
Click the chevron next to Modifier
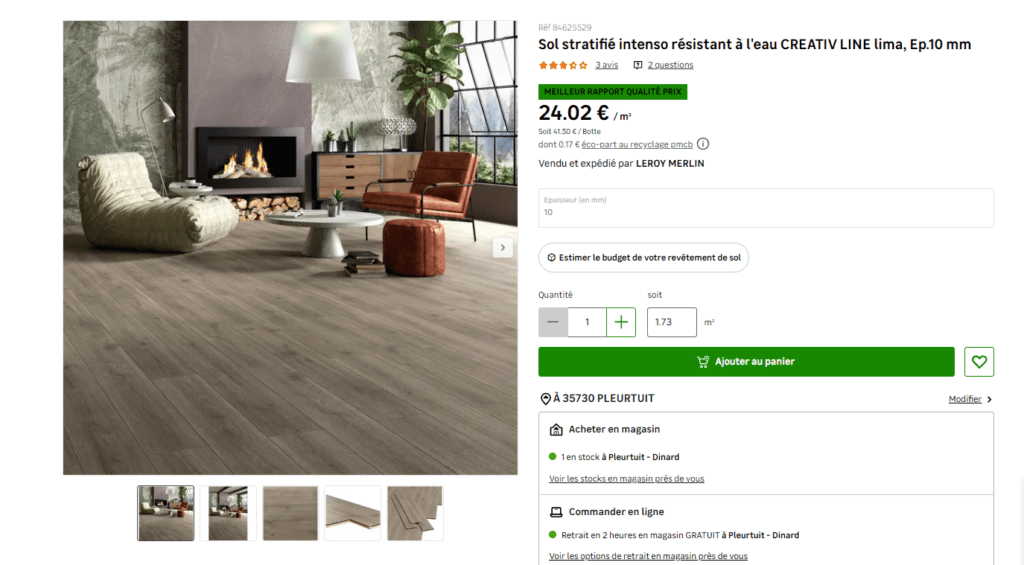click(989, 399)
